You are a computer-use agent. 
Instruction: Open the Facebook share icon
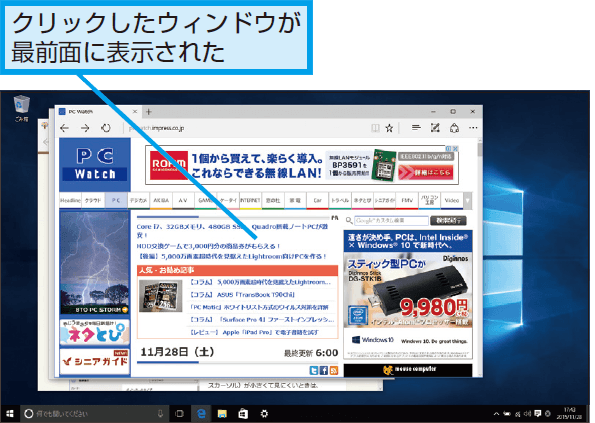(x=324, y=371)
